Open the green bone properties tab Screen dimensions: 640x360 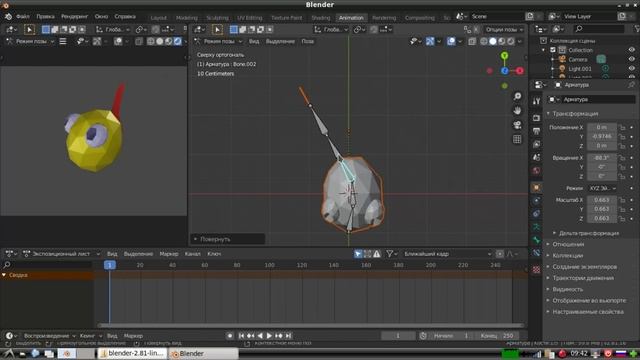tap(536, 240)
